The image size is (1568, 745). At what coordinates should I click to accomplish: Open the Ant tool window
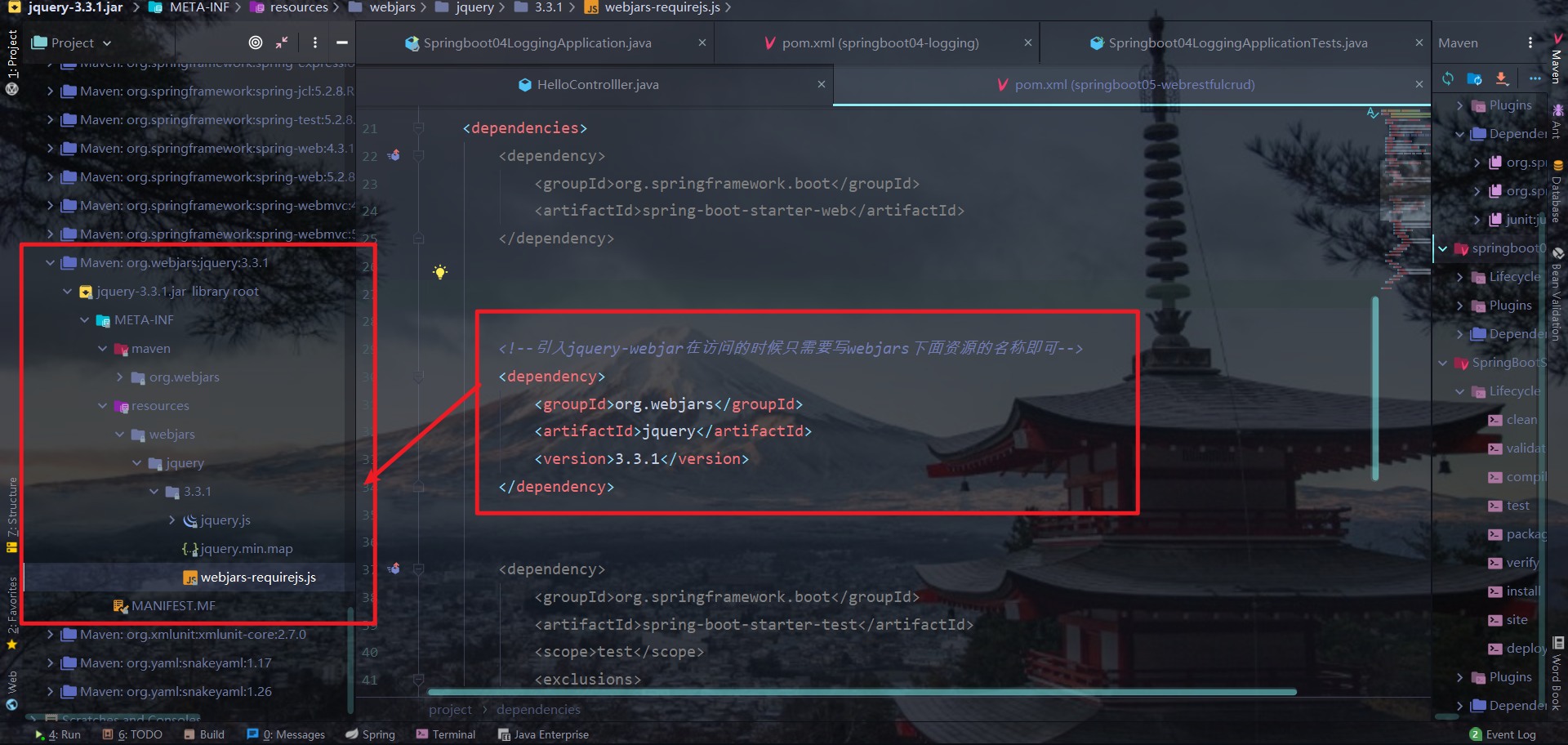(x=1557, y=122)
